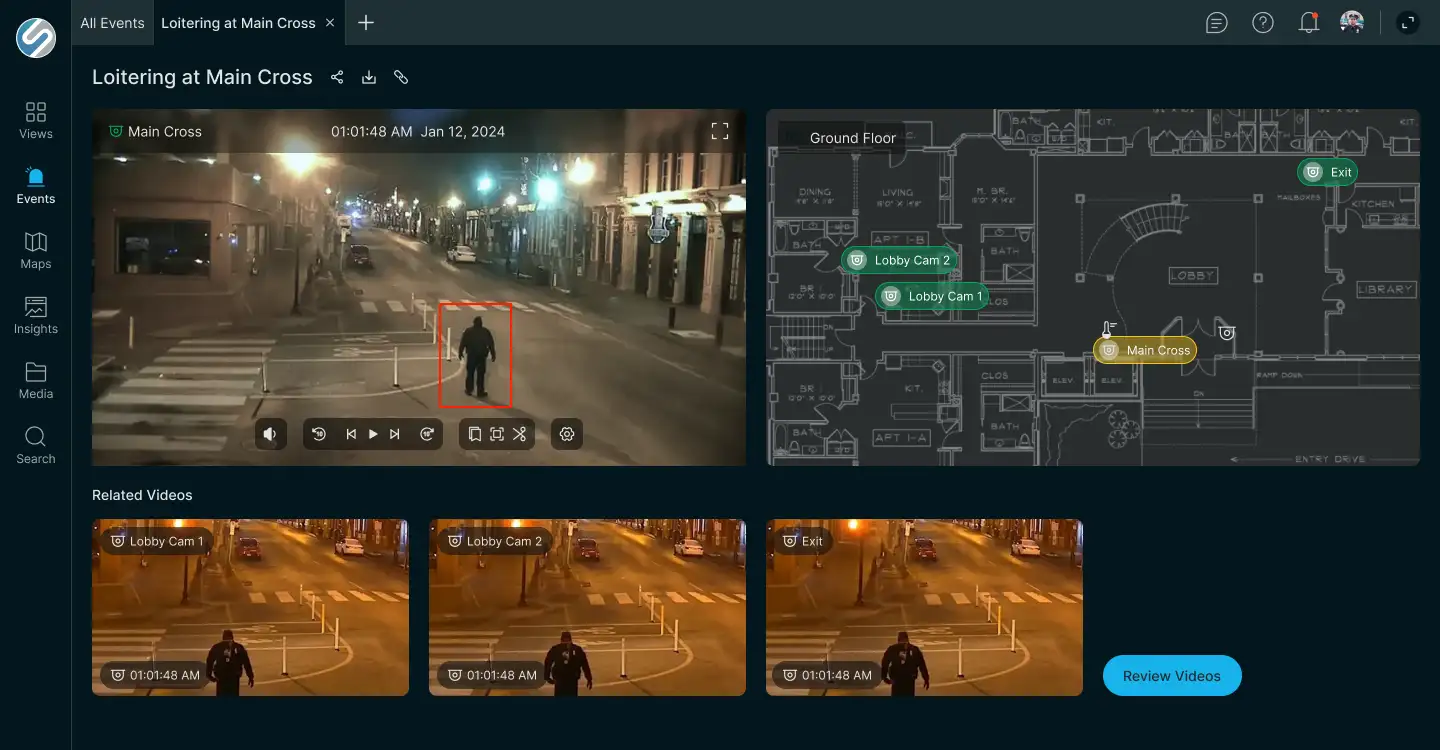Screen dimensions: 1440x750
Task: Skip to the previous frame
Action: click(351, 434)
